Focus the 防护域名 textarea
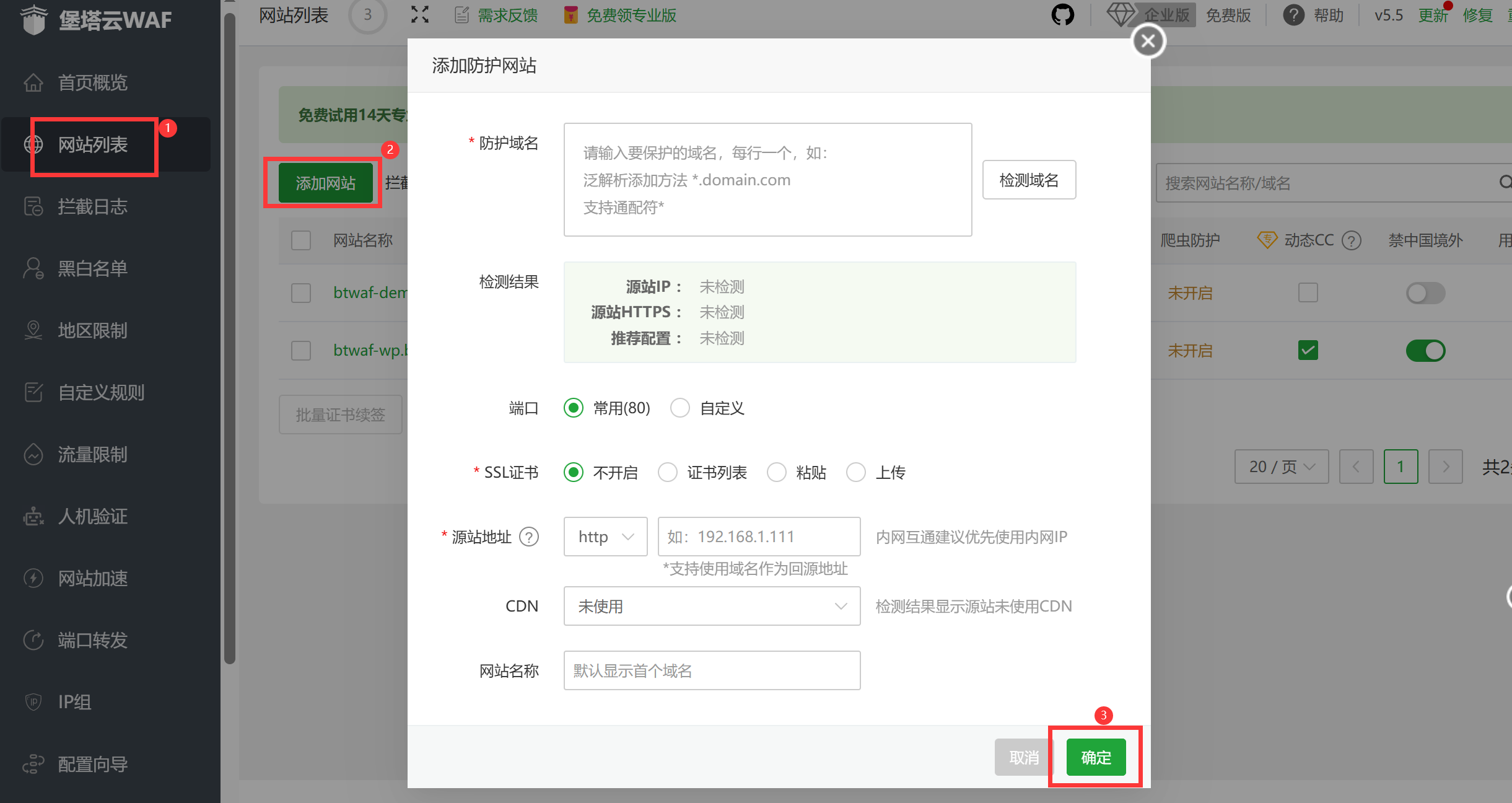Image resolution: width=1512 pixels, height=803 pixels. coord(768,180)
